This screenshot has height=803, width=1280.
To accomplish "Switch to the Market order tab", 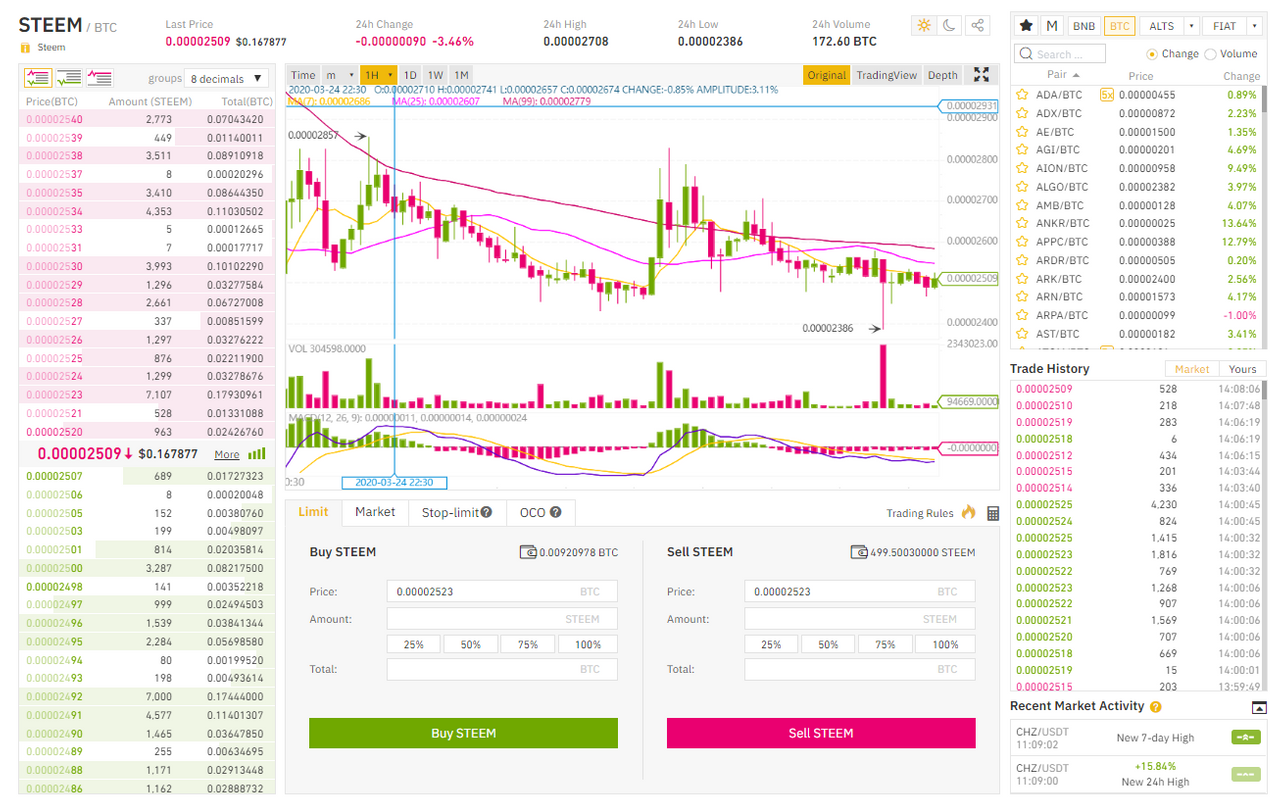I will pyautogui.click(x=375, y=512).
